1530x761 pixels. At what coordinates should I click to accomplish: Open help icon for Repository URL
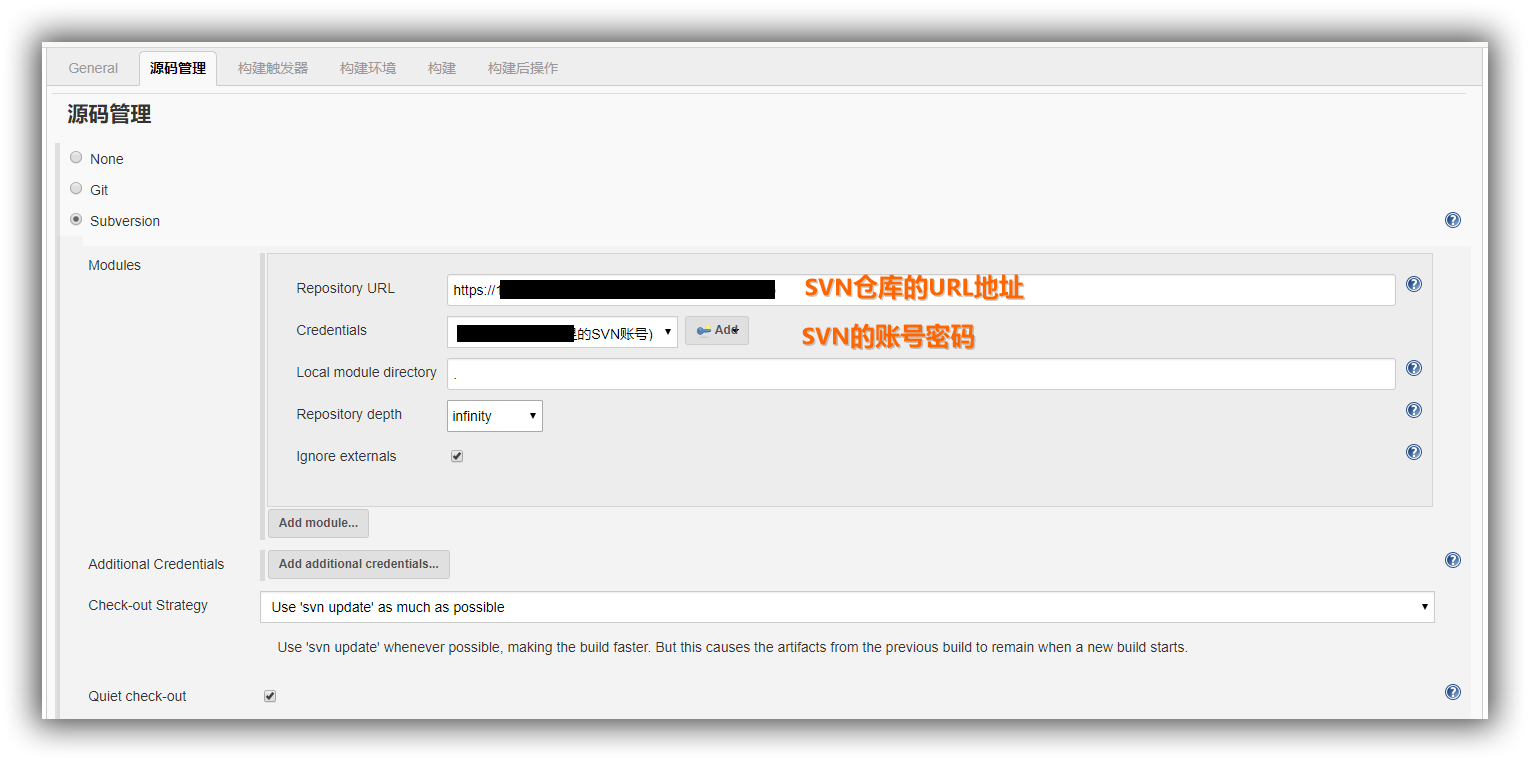tap(1413, 284)
